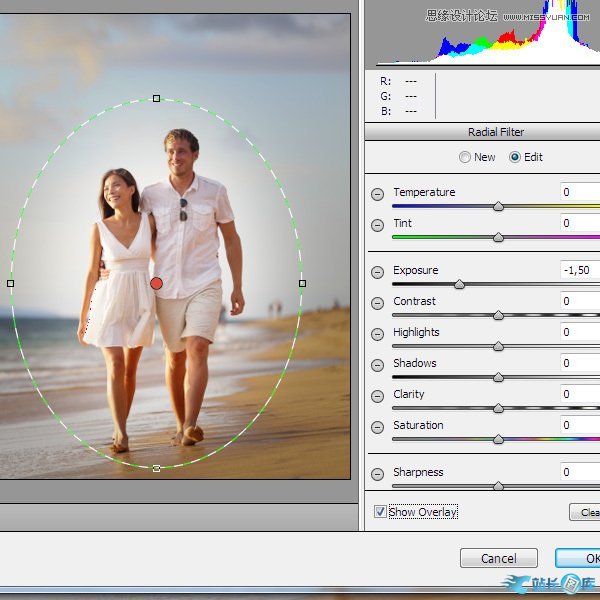Viewport: 600px width, 600px height.
Task: Click the Contrast value input field
Action: pos(579,301)
